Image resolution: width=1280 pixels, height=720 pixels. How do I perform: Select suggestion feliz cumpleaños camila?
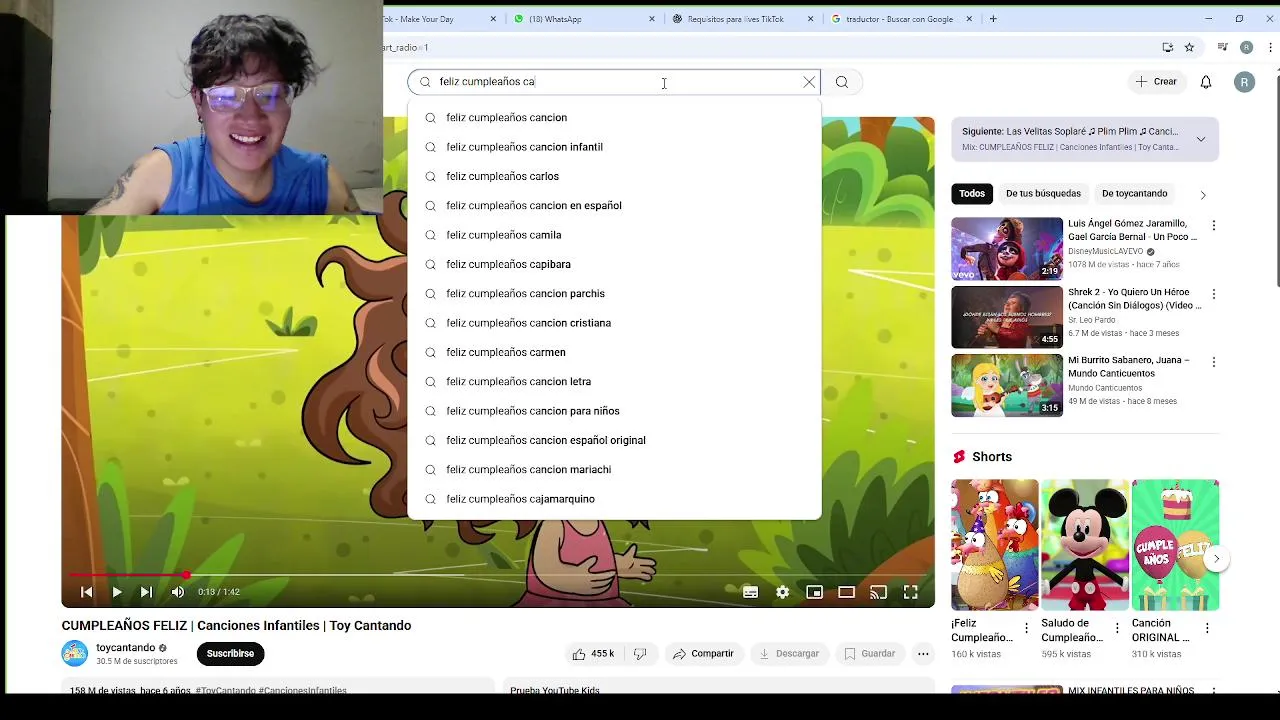(x=614, y=235)
